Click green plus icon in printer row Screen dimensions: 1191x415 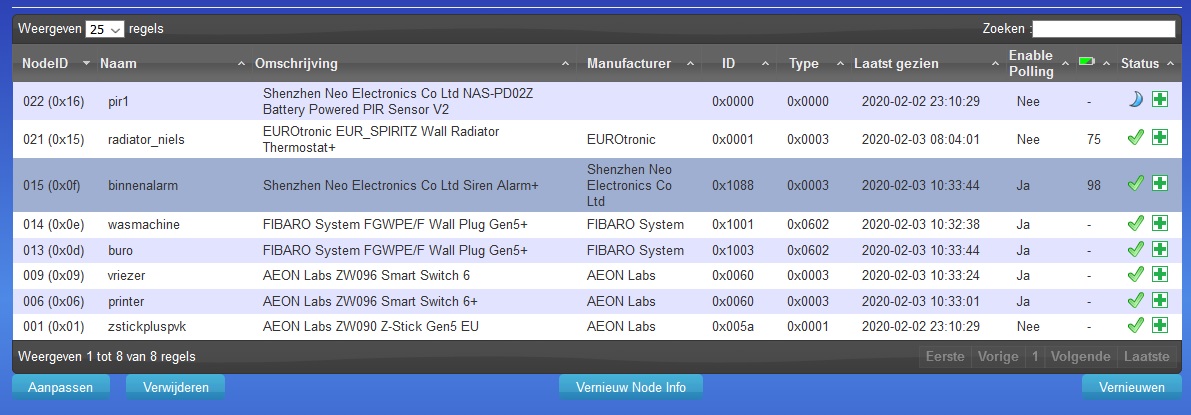[x=1160, y=299]
